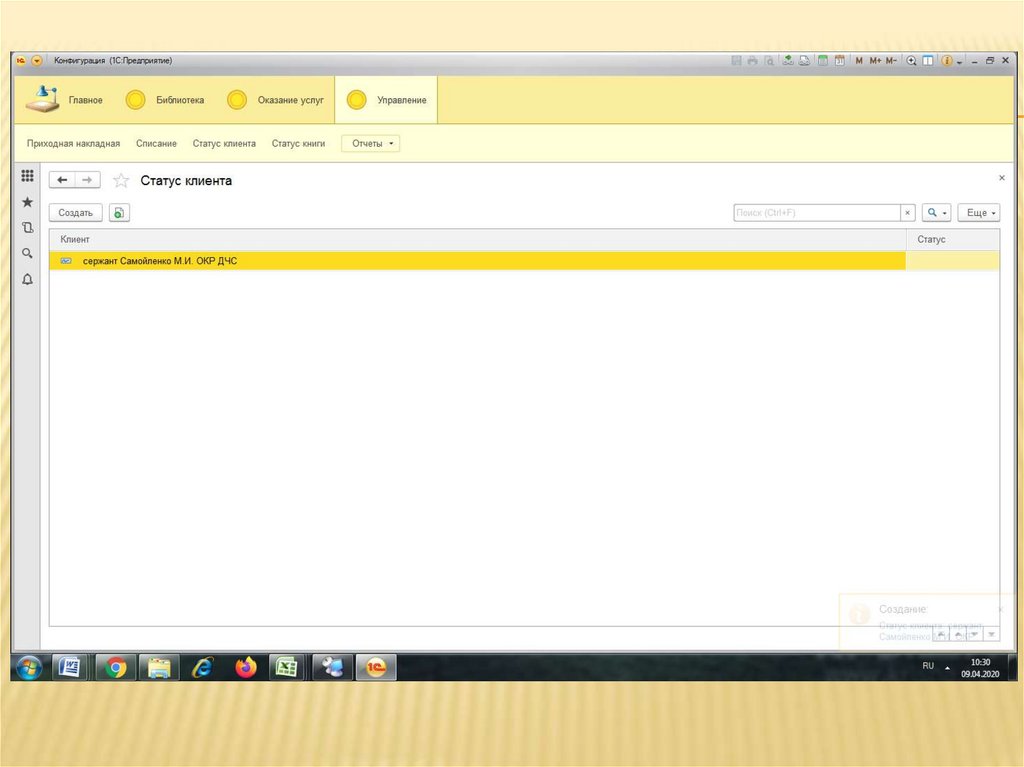This screenshot has width=1024, height=767.
Task: Open the calculator icon in title bar
Action: pos(823,61)
